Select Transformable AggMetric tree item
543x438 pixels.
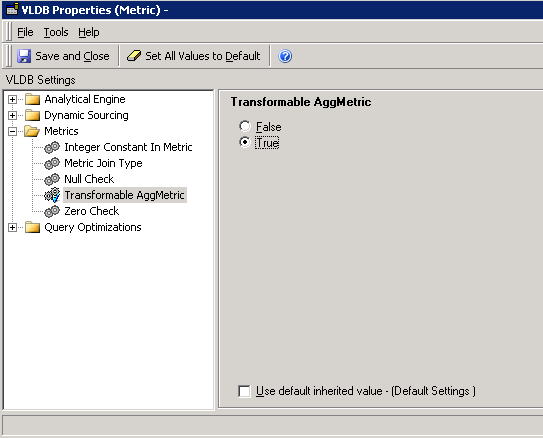coord(124,195)
